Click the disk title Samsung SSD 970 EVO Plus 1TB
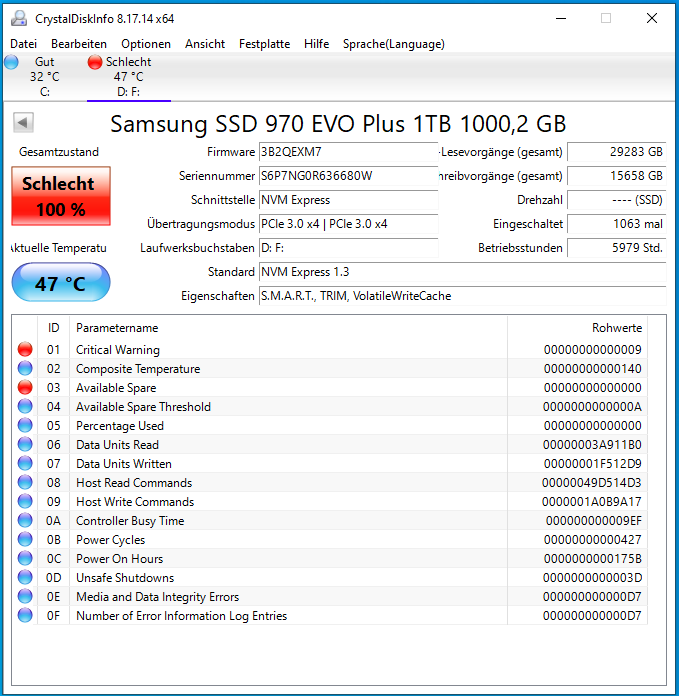Screen dimensions: 679x696 coord(338,123)
